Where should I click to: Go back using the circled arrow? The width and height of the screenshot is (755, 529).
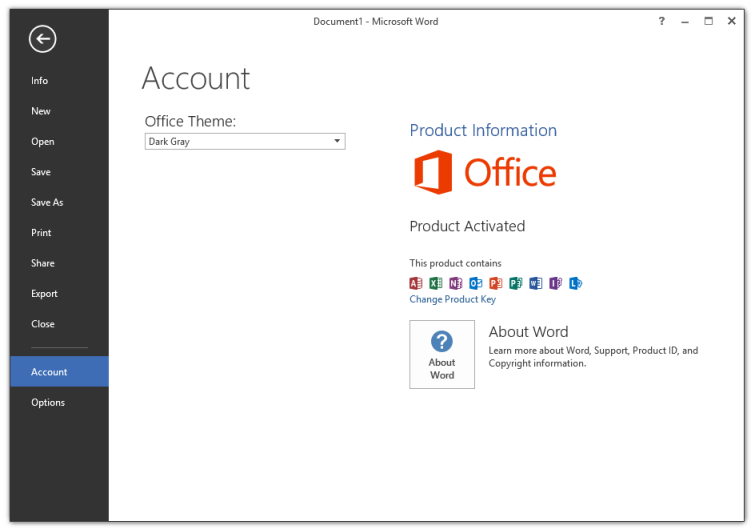coord(42,39)
